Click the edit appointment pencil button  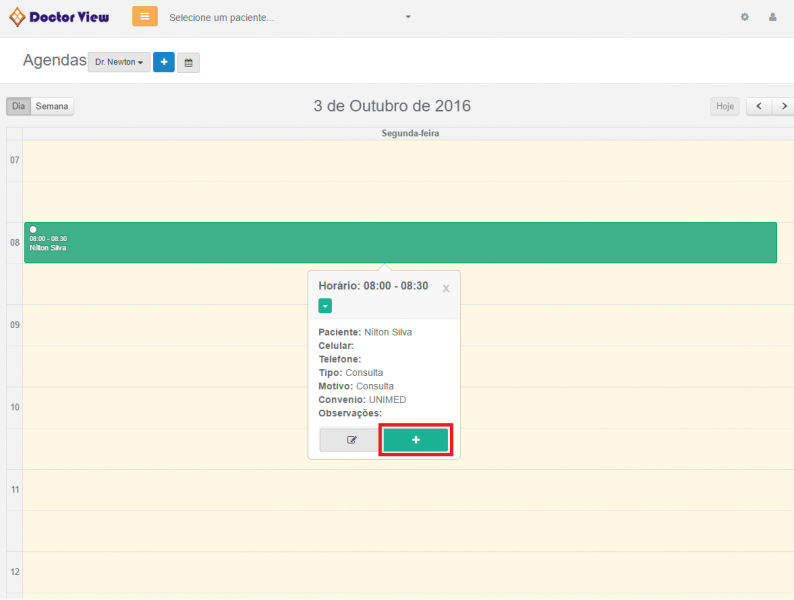(x=351, y=440)
